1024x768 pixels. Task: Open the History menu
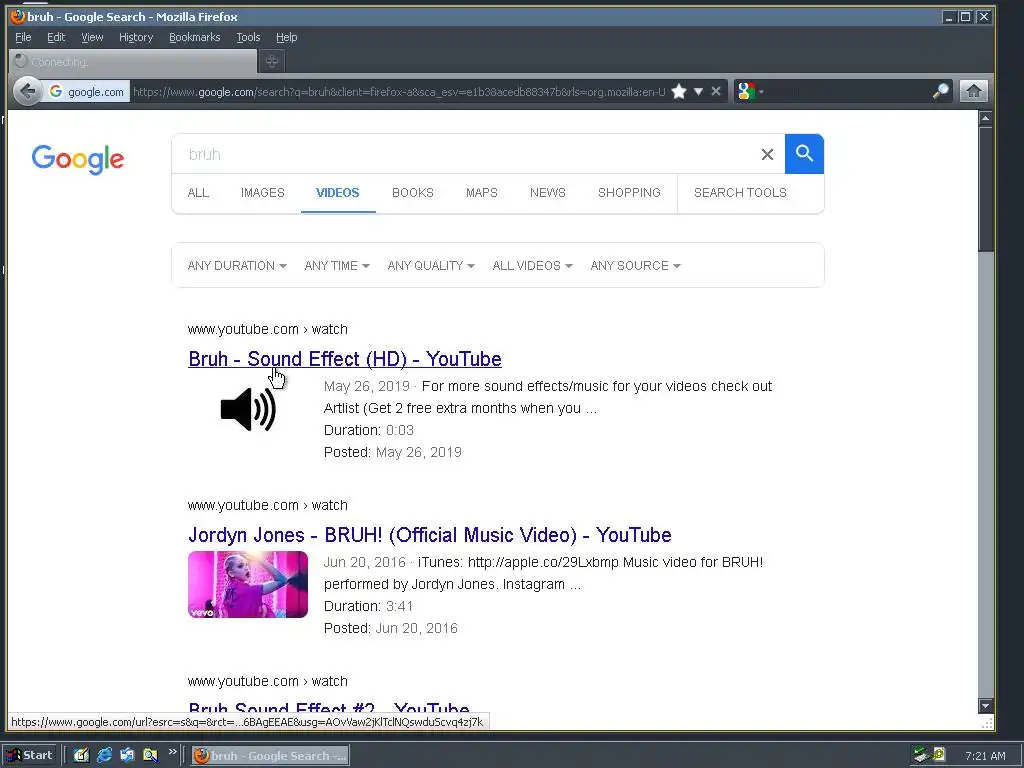pos(136,37)
